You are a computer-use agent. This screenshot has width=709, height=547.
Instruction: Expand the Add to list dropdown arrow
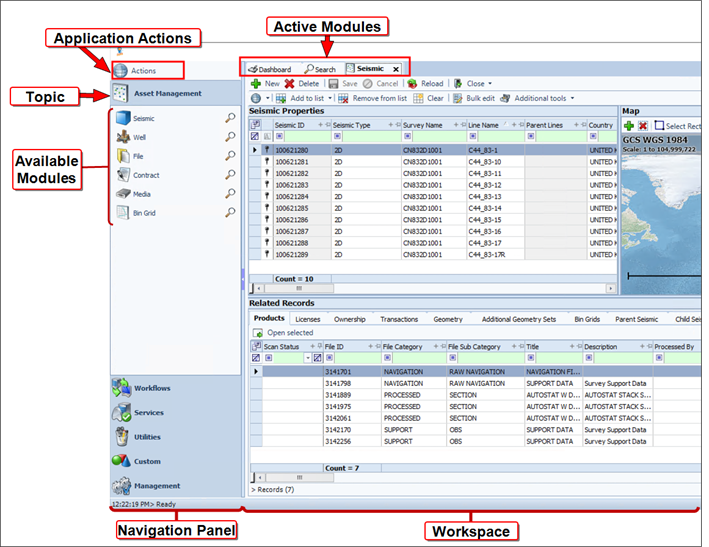330,98
